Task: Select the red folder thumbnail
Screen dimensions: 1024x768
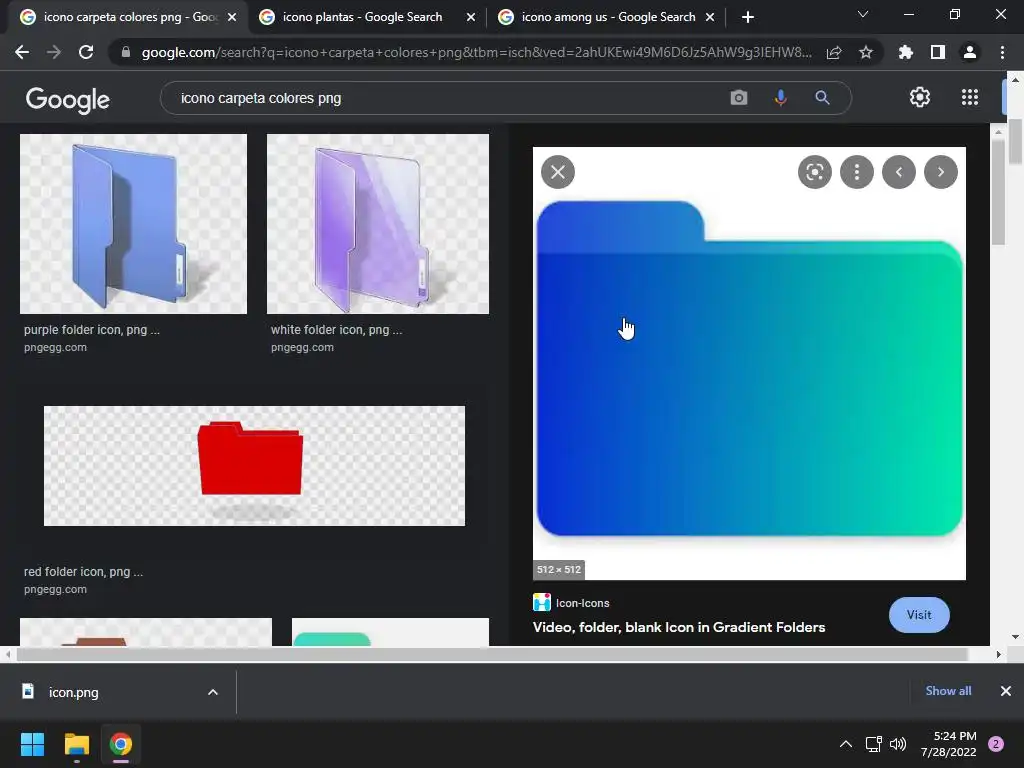Action: [254, 466]
